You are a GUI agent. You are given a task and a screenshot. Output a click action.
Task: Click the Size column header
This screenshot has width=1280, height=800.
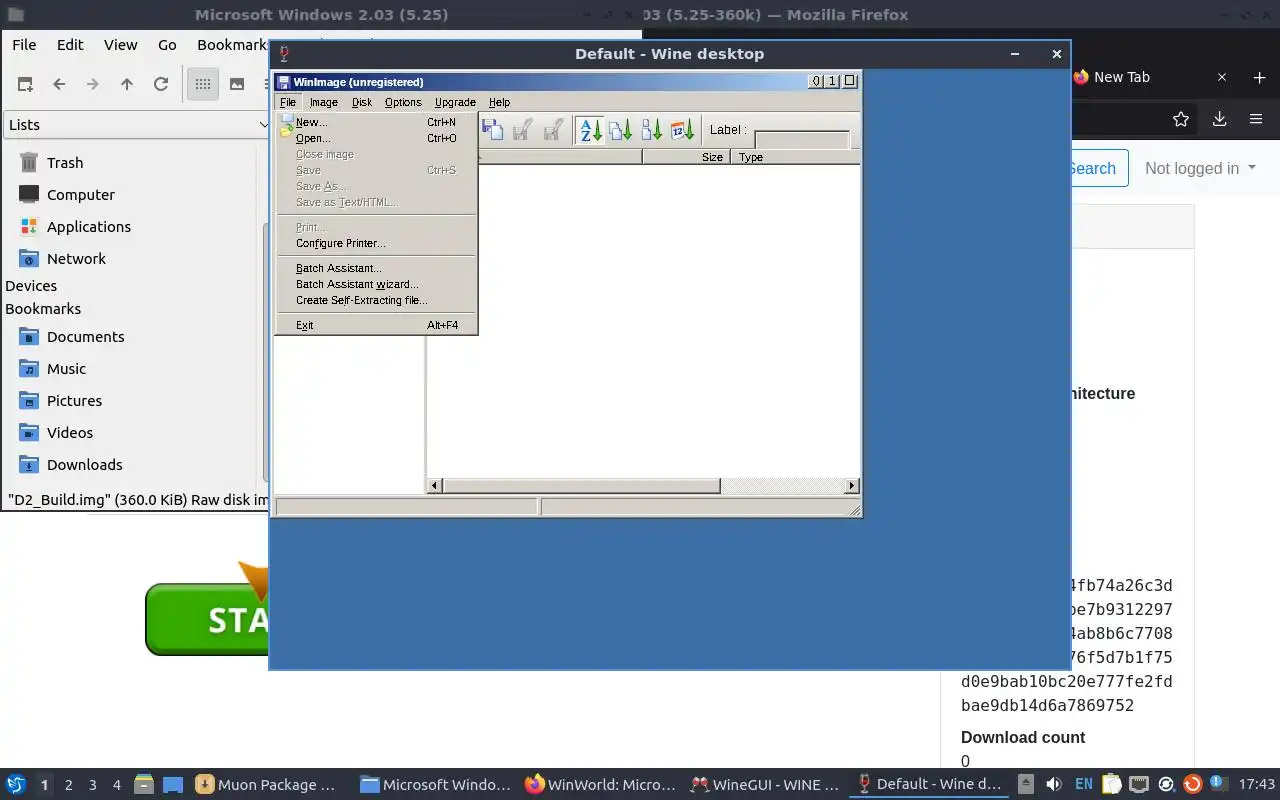686,157
